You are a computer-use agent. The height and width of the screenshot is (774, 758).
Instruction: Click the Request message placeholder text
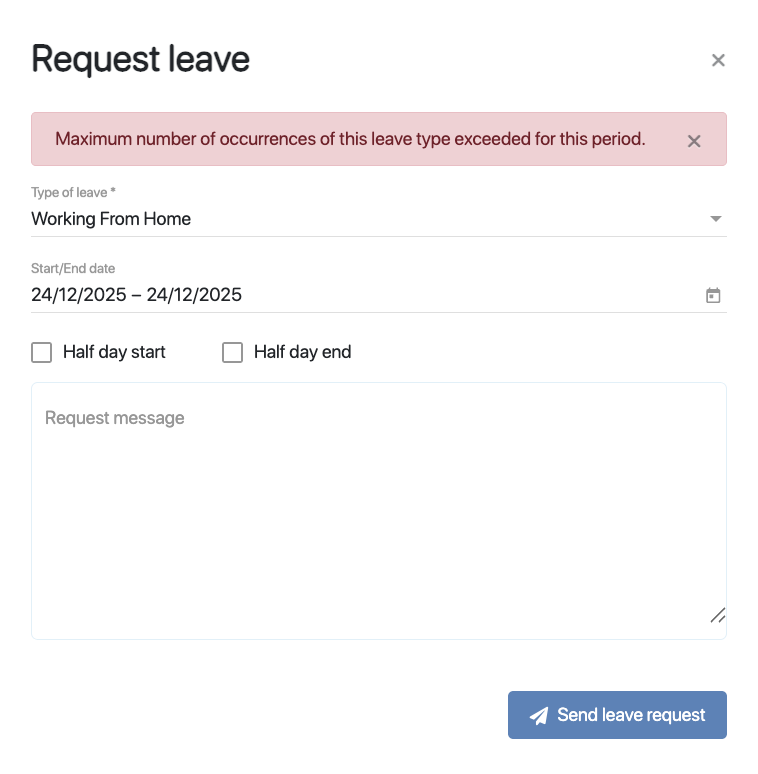(115, 418)
